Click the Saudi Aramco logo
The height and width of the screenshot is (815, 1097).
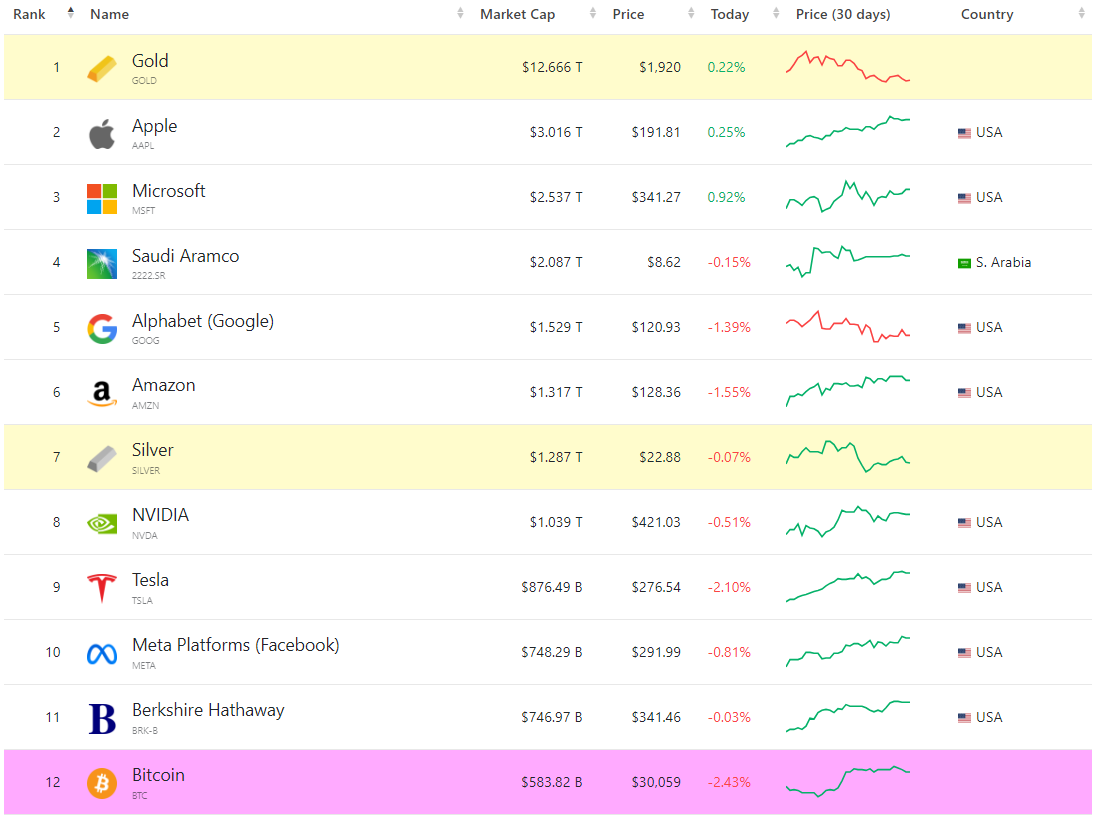point(101,263)
